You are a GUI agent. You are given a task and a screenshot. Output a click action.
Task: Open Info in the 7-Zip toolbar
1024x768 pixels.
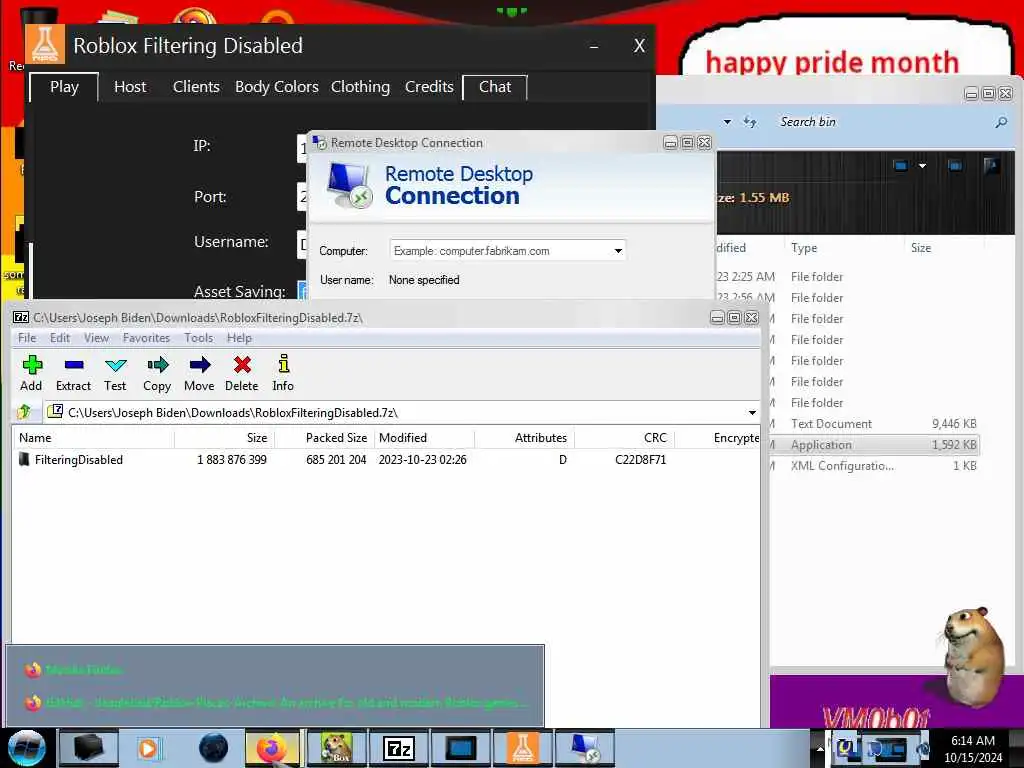click(x=283, y=373)
